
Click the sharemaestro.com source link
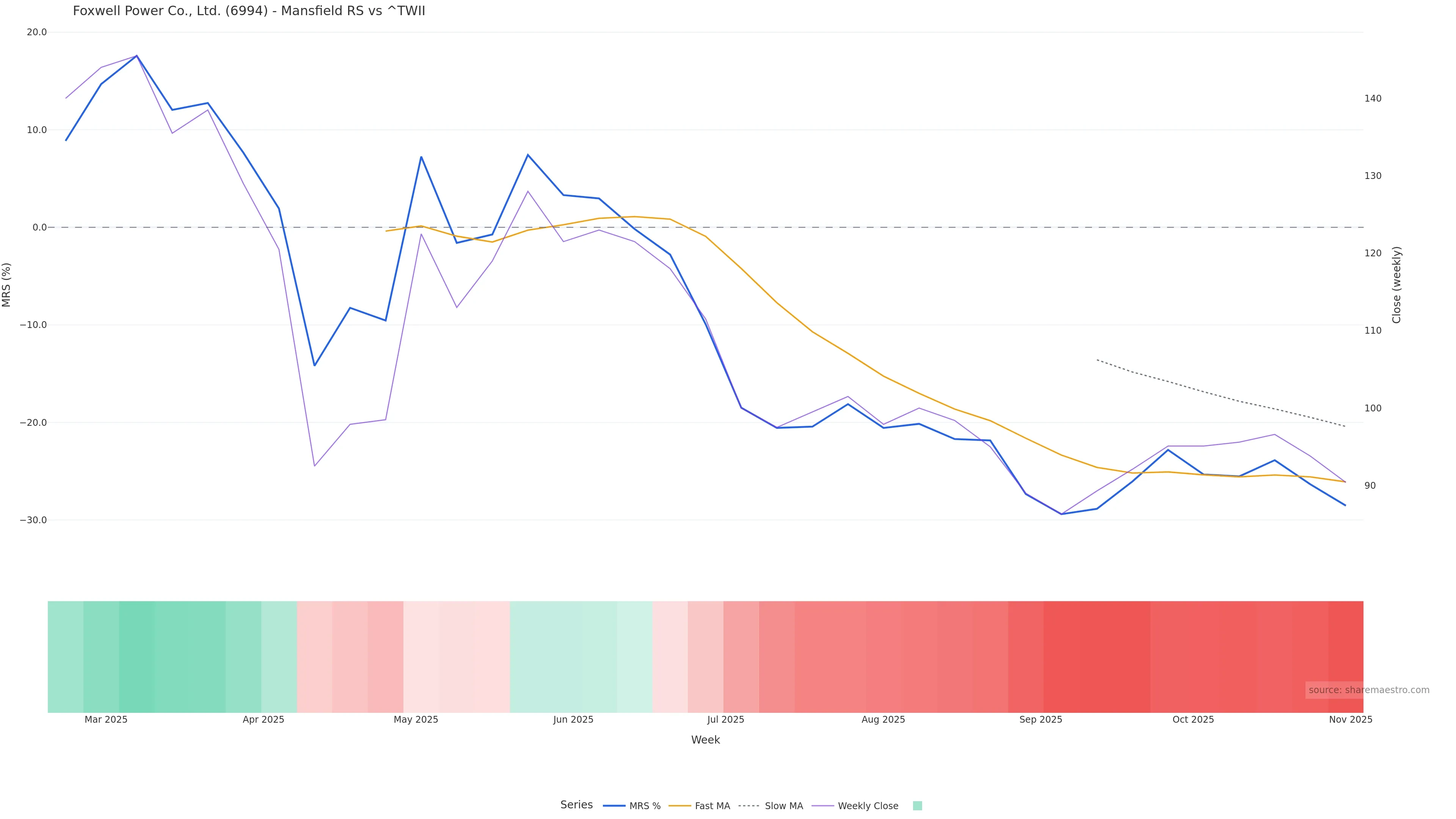coord(1368,690)
